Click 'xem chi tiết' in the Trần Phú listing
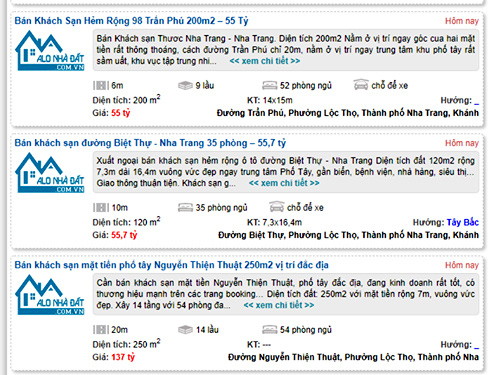Image resolution: width=488 pixels, height=375 pixels. (x=265, y=61)
